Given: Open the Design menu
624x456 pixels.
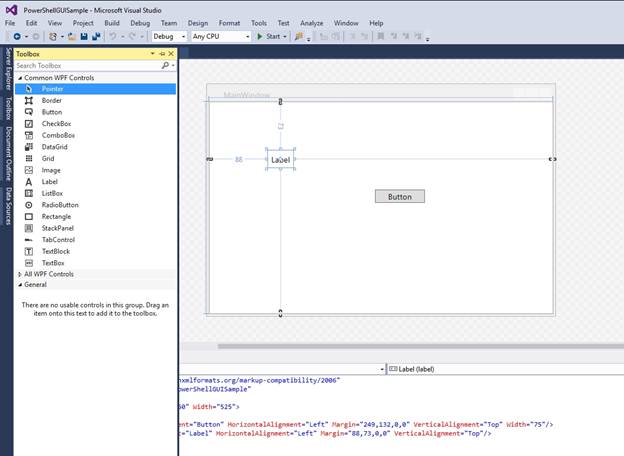Looking at the screenshot, I should 198,23.
